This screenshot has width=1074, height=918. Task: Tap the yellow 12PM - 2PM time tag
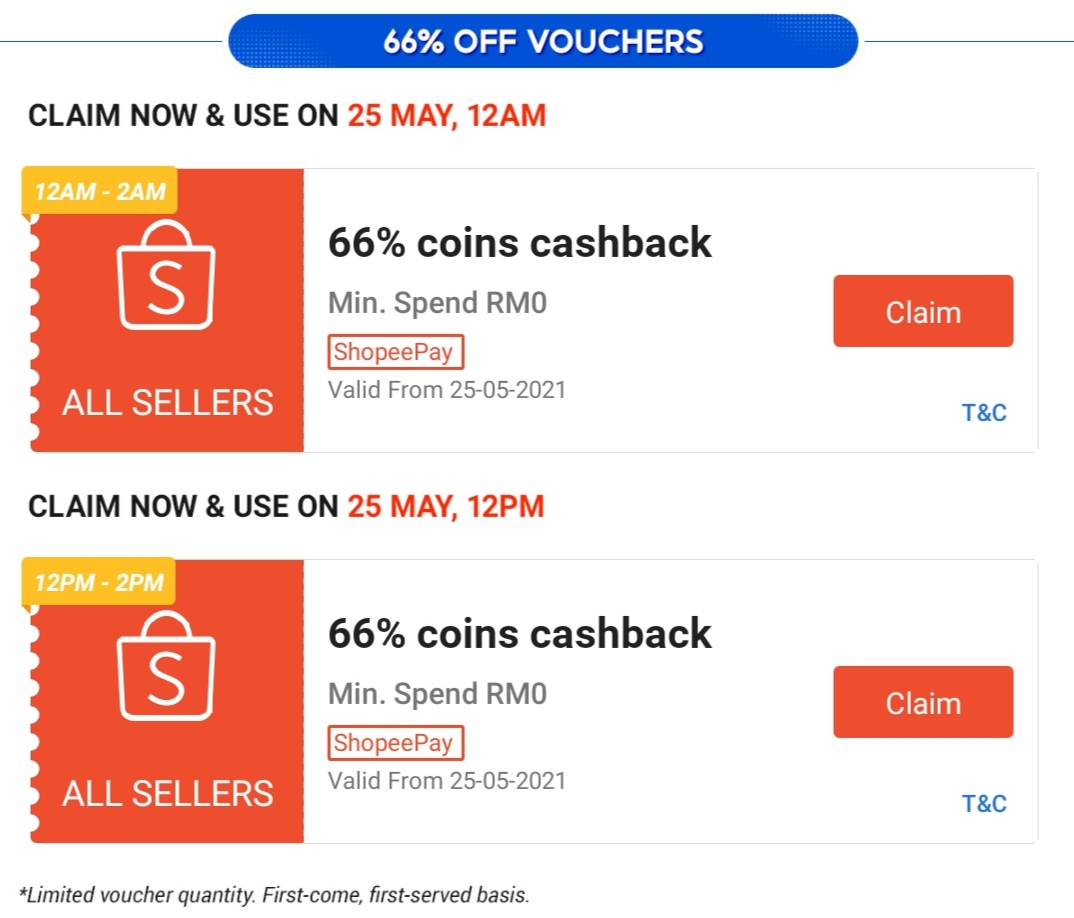coord(100,581)
